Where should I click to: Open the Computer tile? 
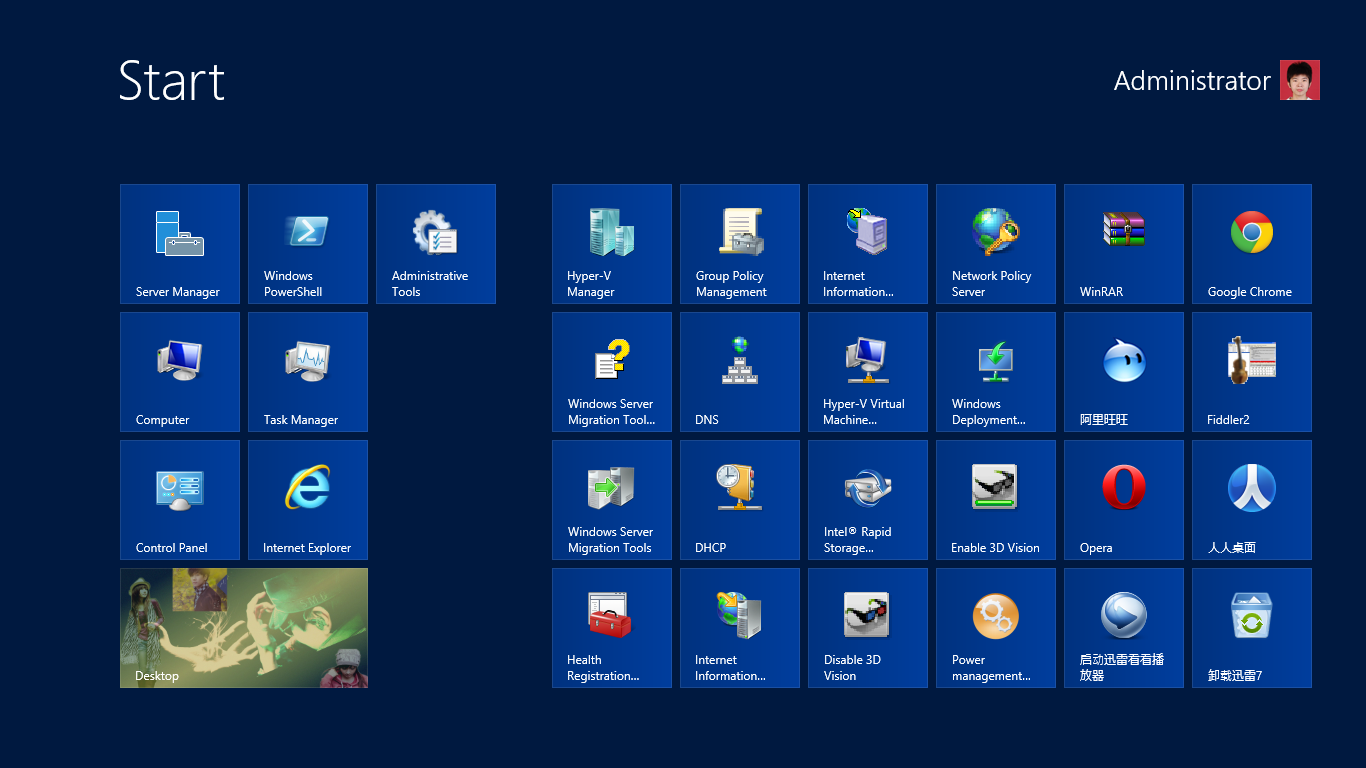click(180, 372)
